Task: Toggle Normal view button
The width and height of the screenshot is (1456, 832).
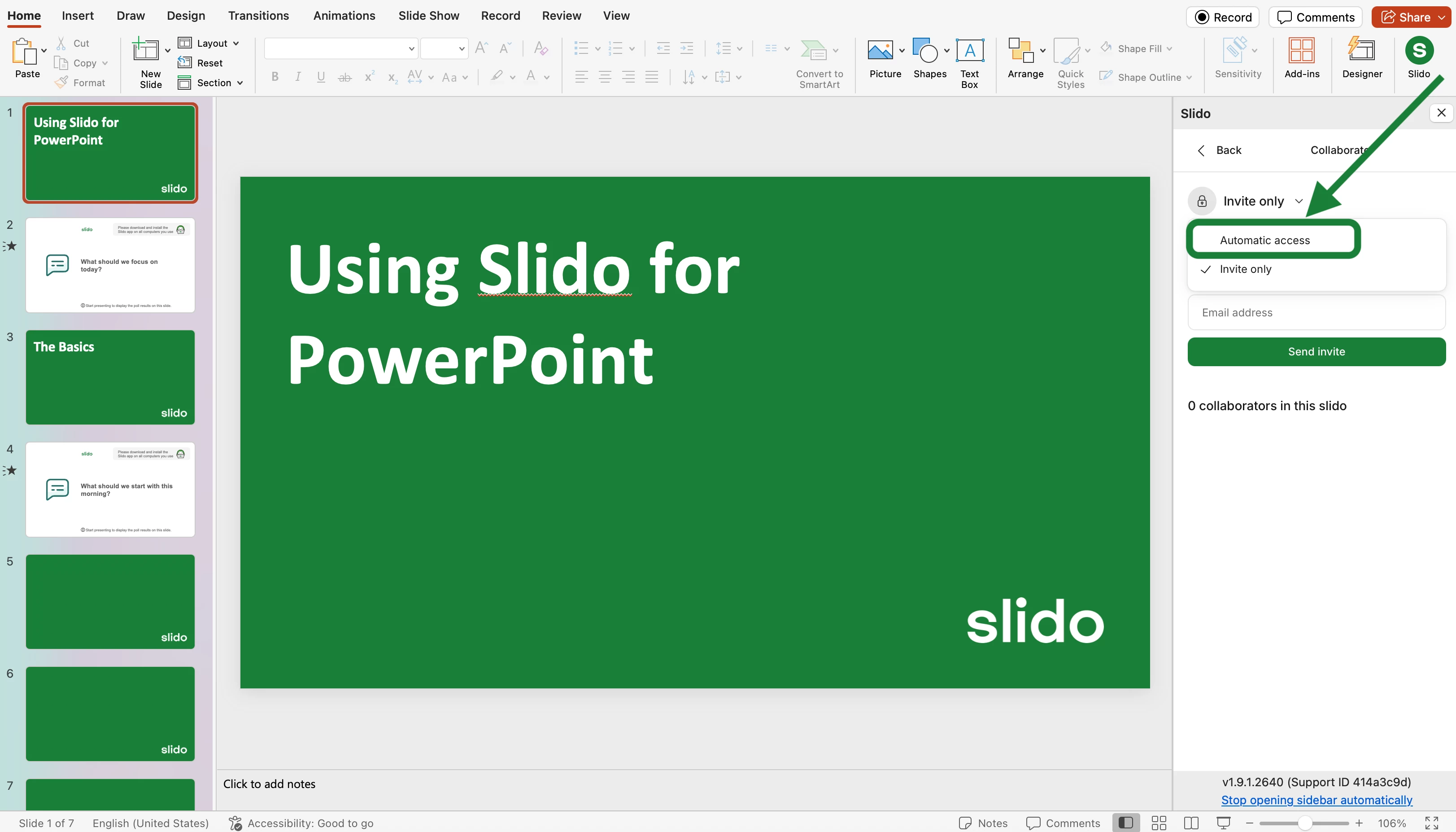Action: pos(1125,823)
